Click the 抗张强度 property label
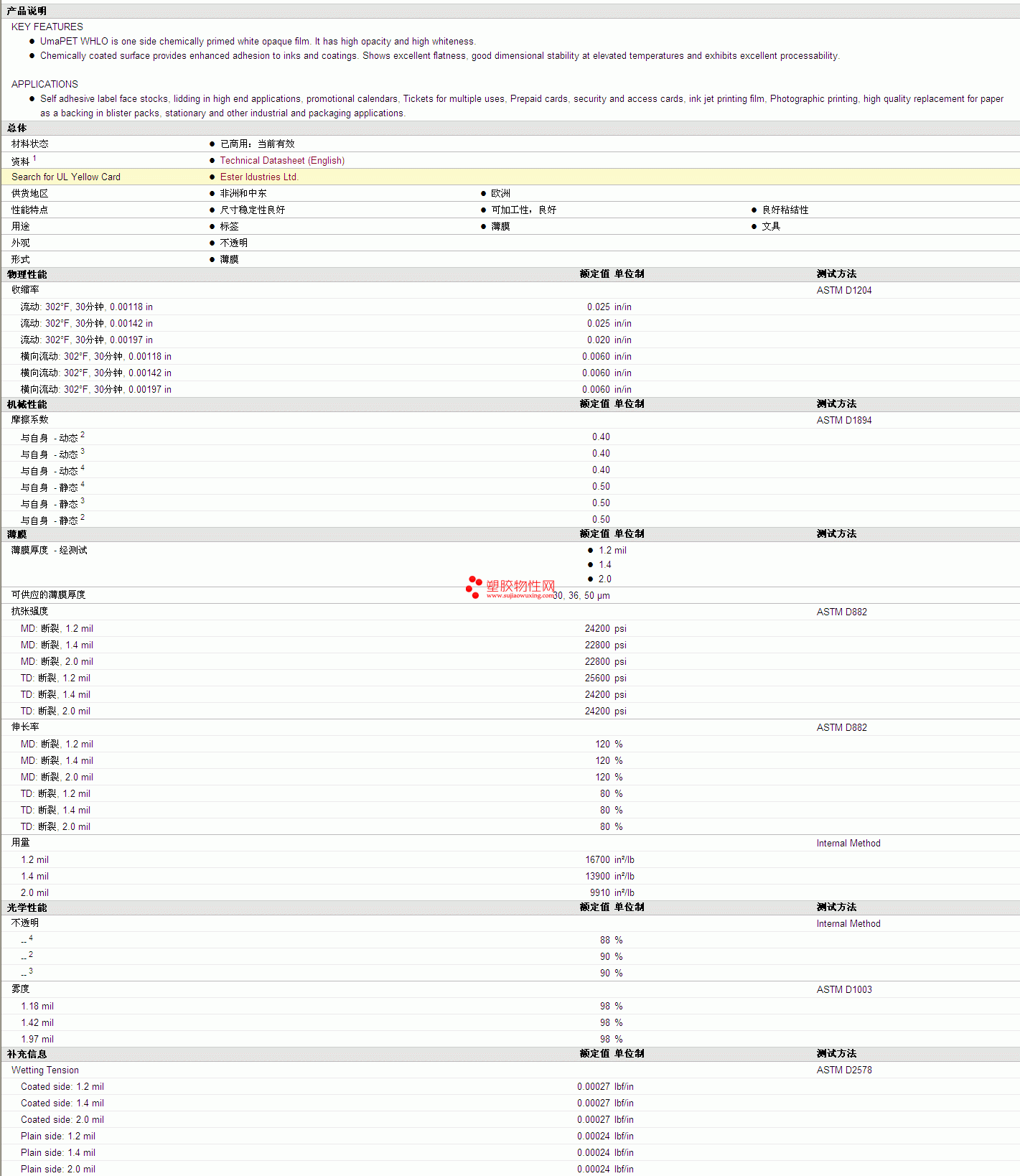 tap(30, 612)
